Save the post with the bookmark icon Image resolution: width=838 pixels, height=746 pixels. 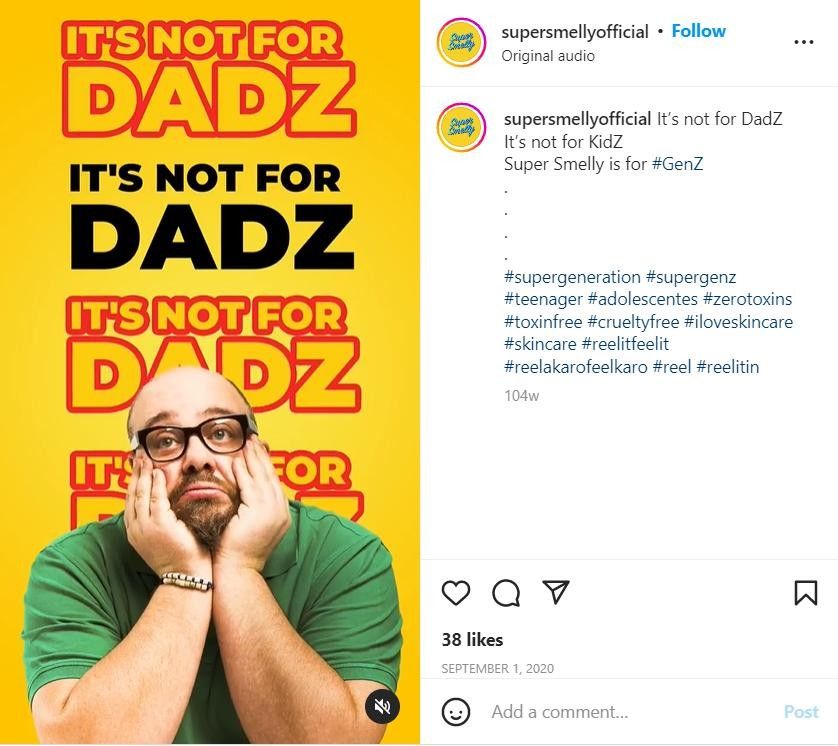(803, 592)
